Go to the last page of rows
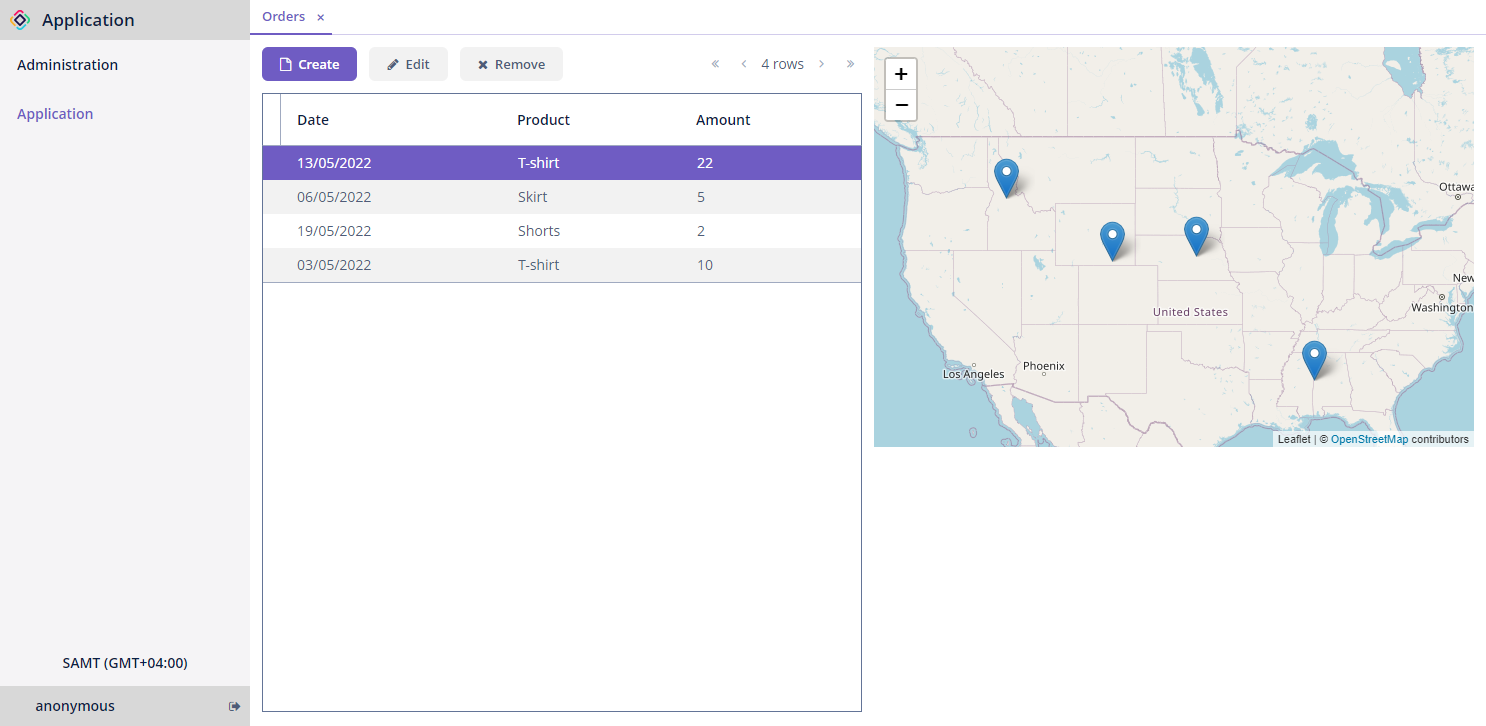This screenshot has height=726, width=1486. coord(851,64)
